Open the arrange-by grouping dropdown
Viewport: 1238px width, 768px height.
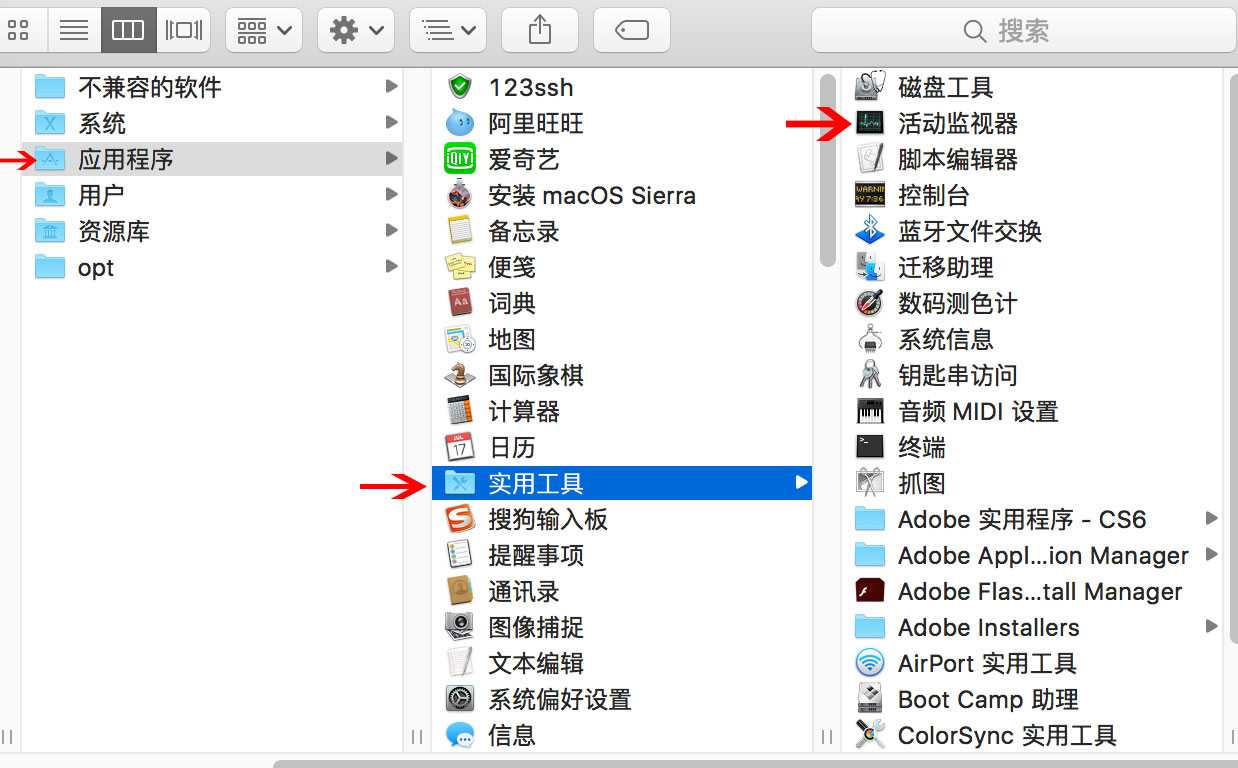264,30
